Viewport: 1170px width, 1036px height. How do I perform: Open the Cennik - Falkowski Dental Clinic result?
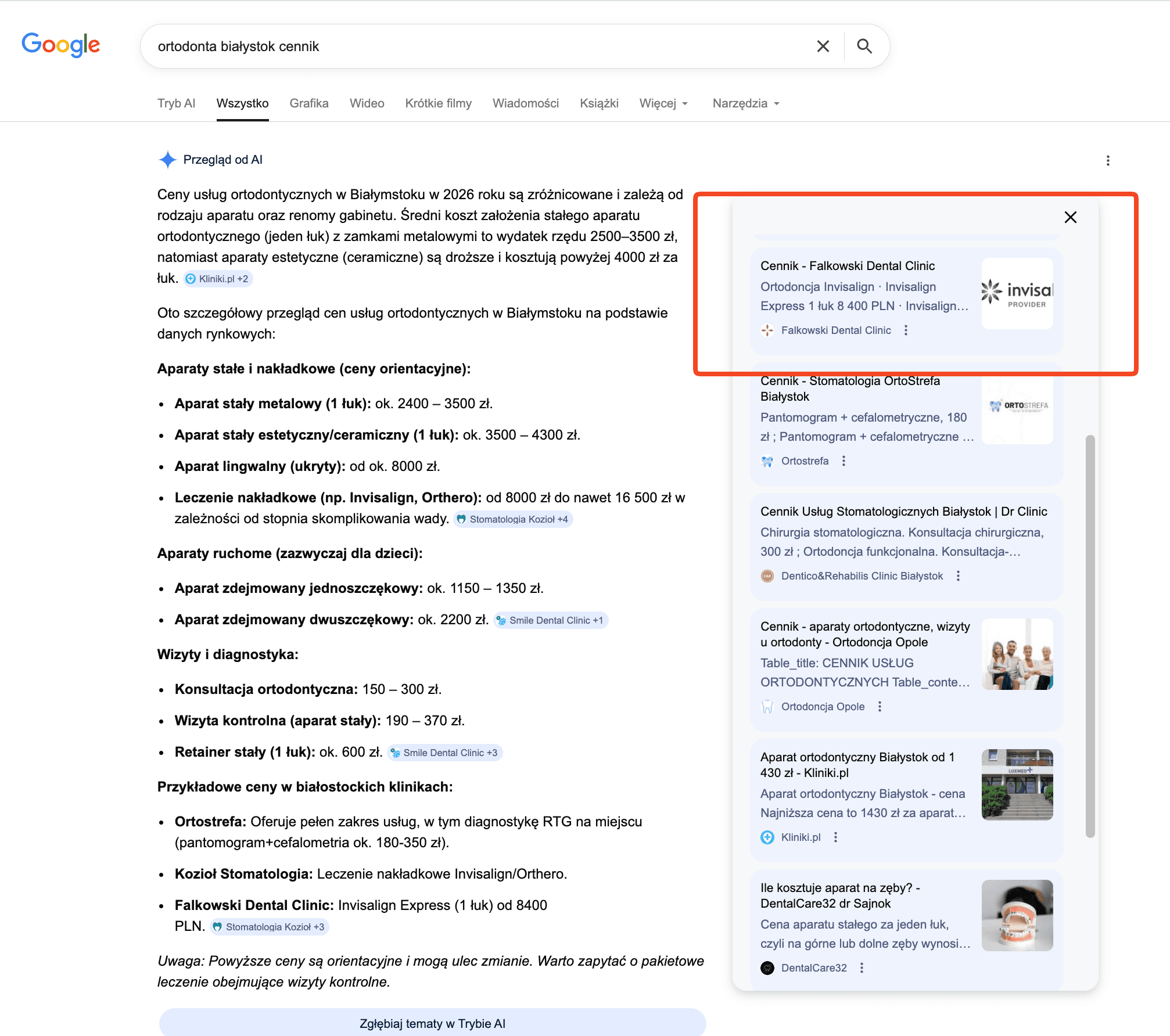[848, 265]
